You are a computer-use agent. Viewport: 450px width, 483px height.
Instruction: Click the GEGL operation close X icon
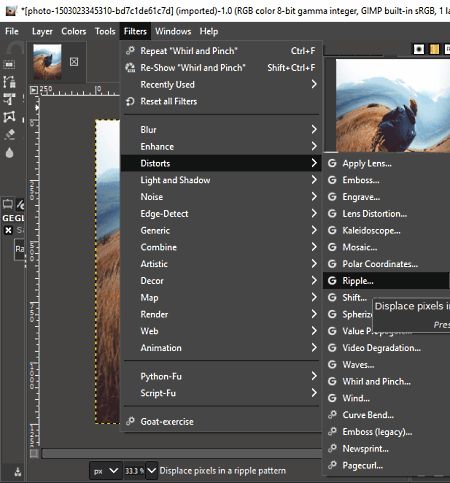click(8, 230)
